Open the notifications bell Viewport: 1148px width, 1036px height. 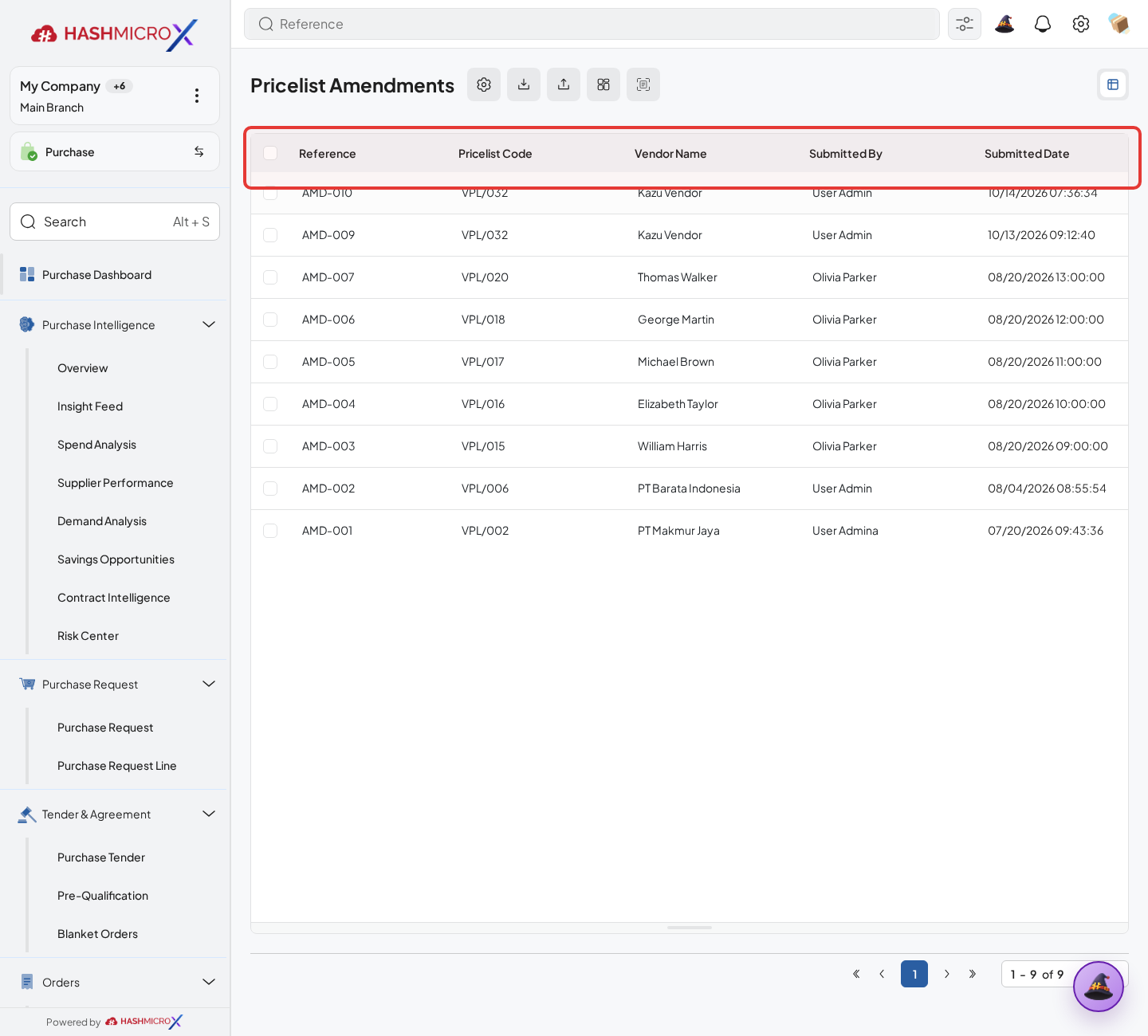point(1043,24)
